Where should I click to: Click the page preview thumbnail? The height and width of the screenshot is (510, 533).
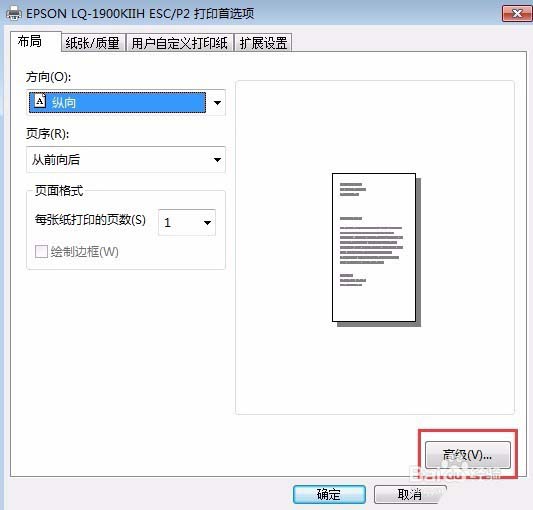pos(376,250)
